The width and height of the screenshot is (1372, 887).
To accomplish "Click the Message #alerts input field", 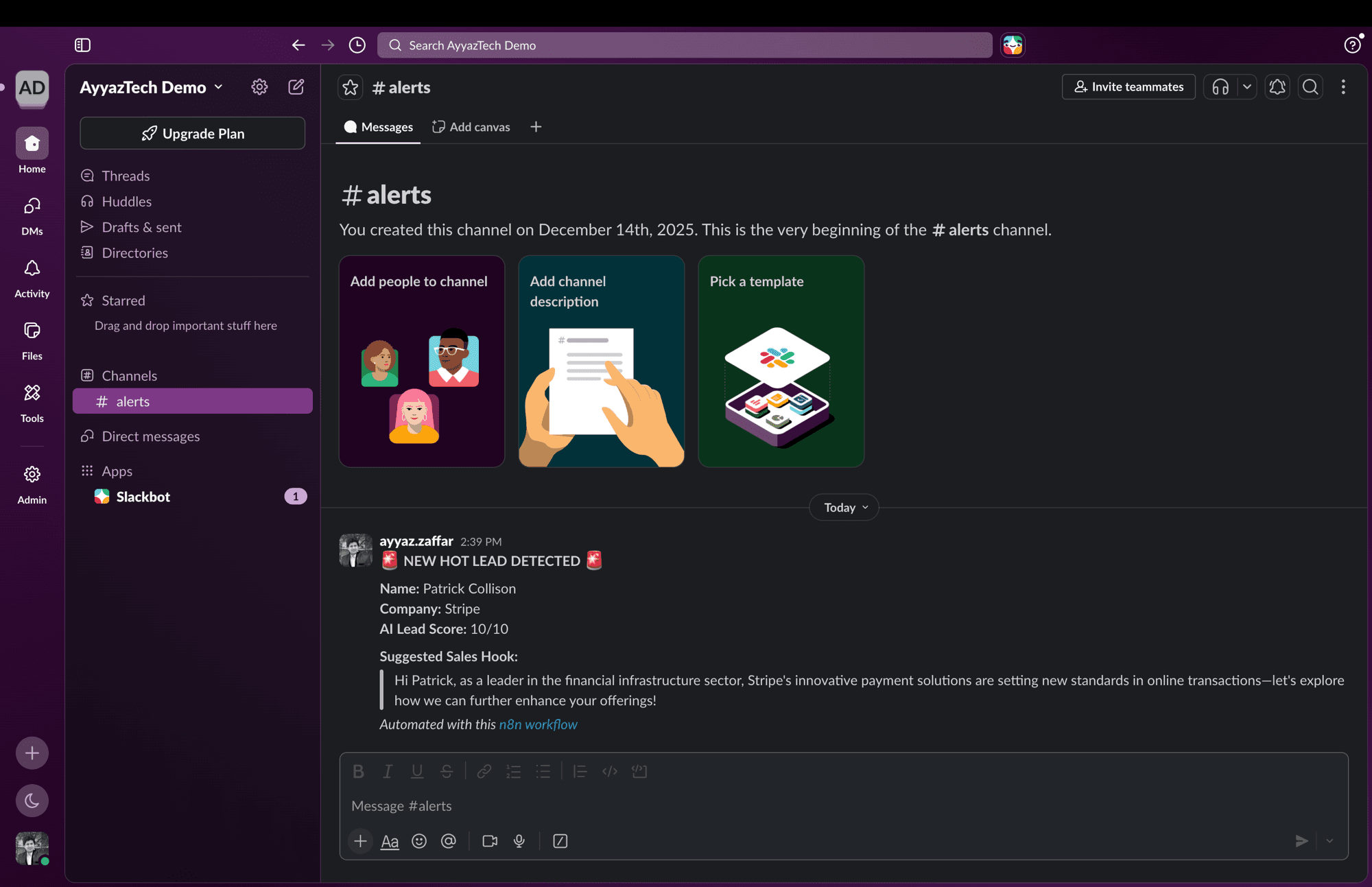I will click(x=844, y=806).
